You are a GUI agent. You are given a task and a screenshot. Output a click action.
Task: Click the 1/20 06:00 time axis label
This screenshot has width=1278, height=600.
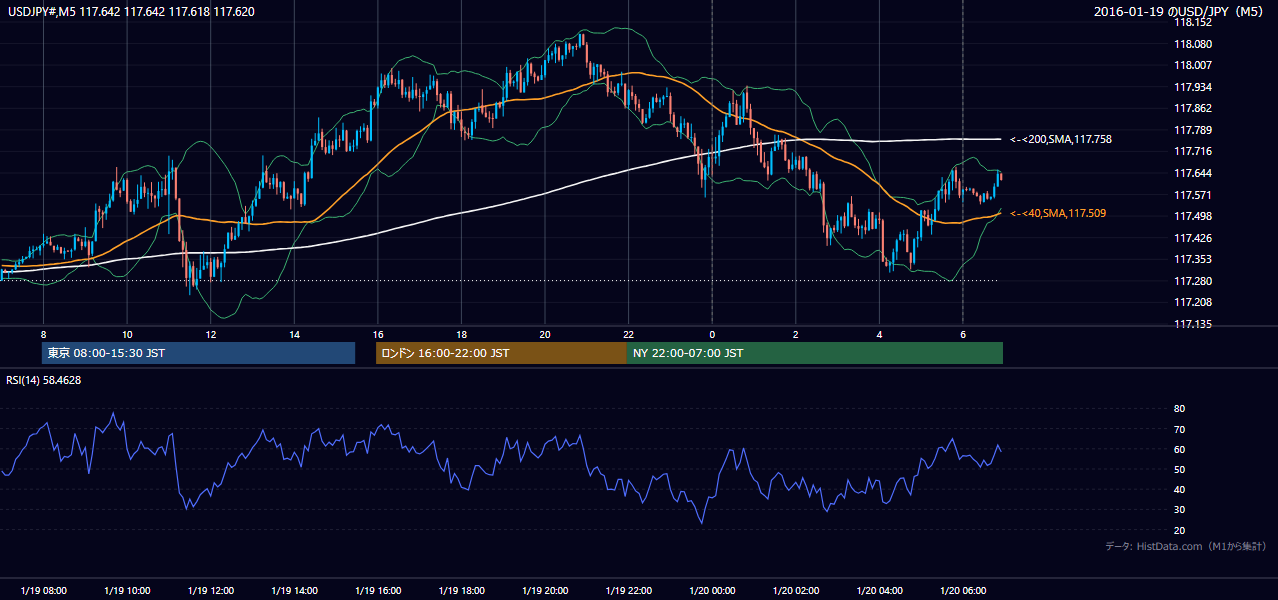click(963, 590)
